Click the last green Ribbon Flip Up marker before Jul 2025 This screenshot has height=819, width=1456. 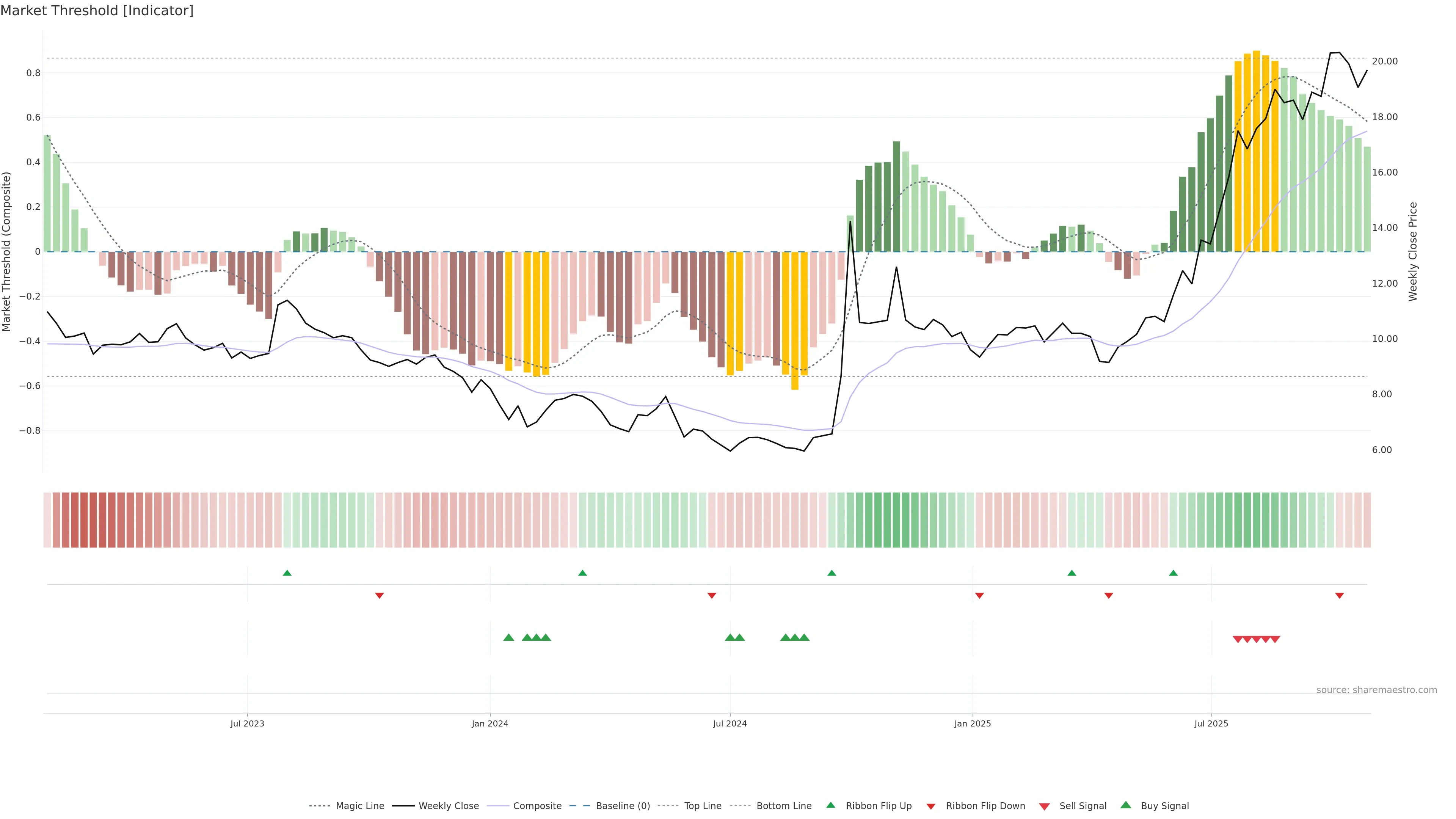(1173, 573)
